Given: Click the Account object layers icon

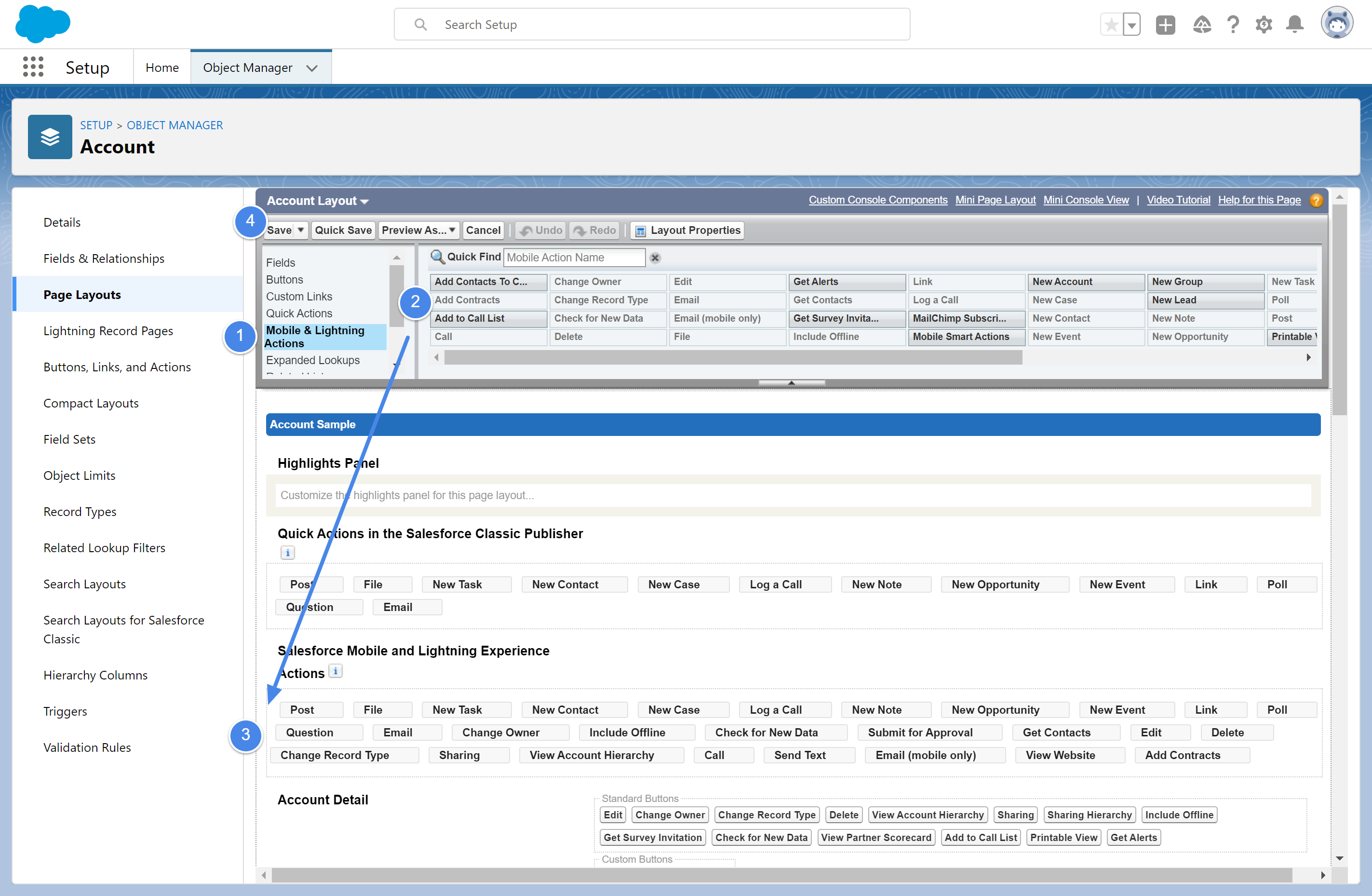Looking at the screenshot, I should [x=50, y=136].
